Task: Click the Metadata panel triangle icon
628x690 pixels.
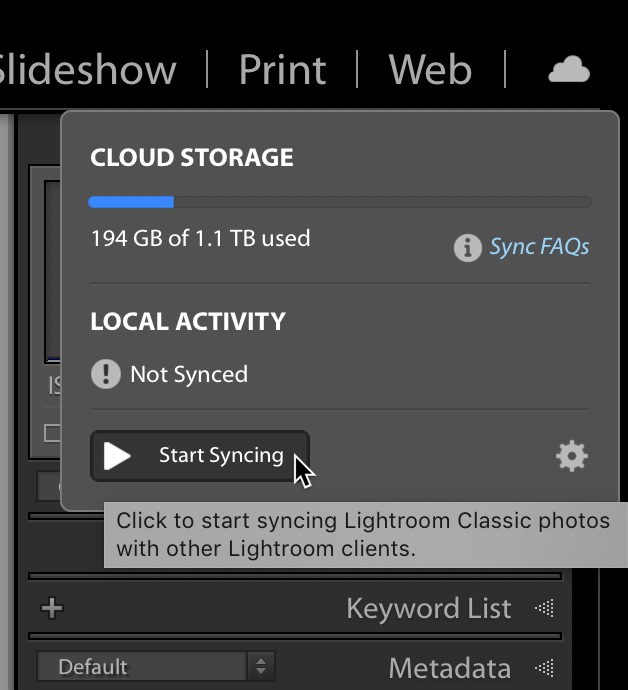Action: [544, 668]
